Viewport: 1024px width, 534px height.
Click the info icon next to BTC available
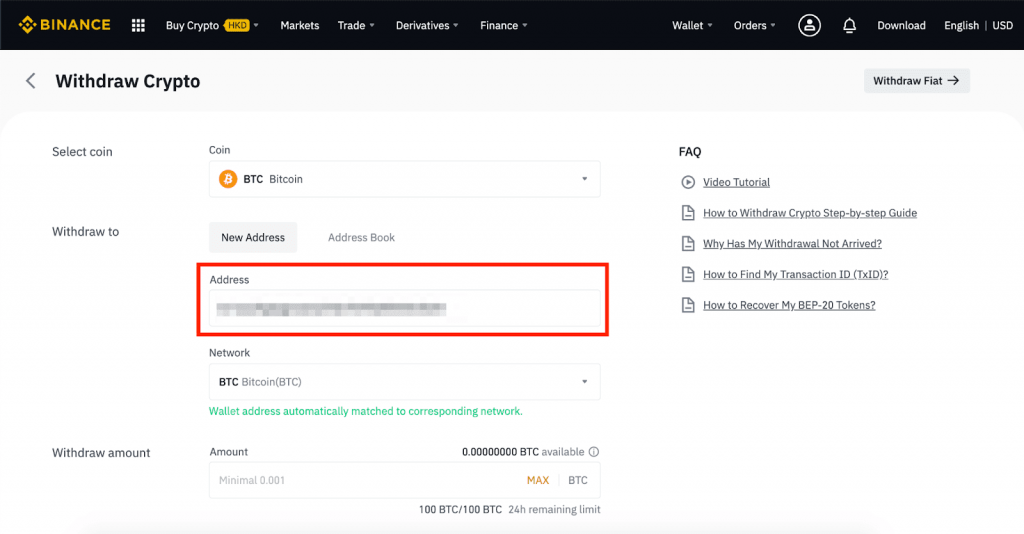(x=594, y=452)
